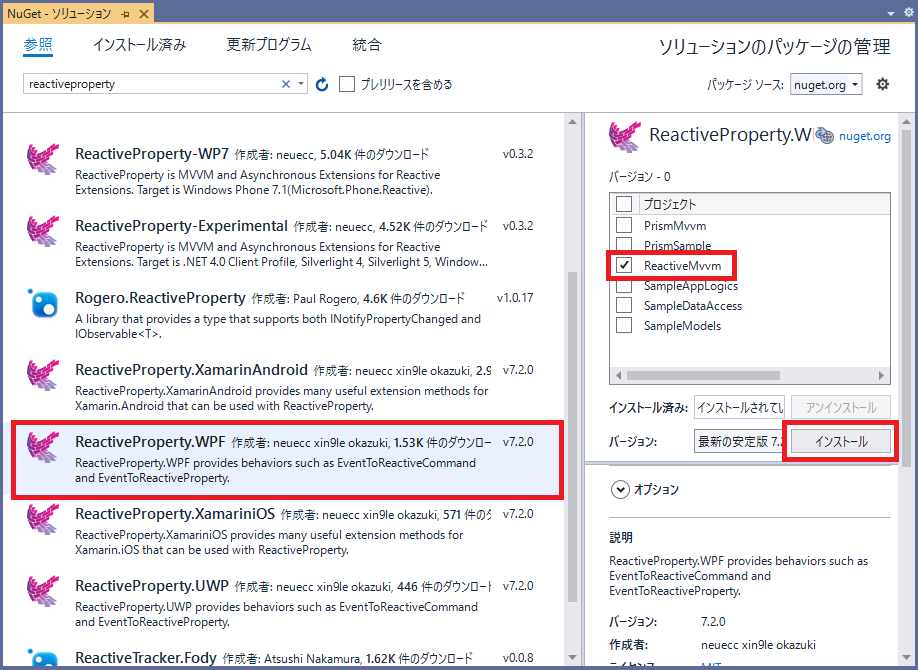
Task: Click the アンインストール uninstall button
Action: point(841,407)
